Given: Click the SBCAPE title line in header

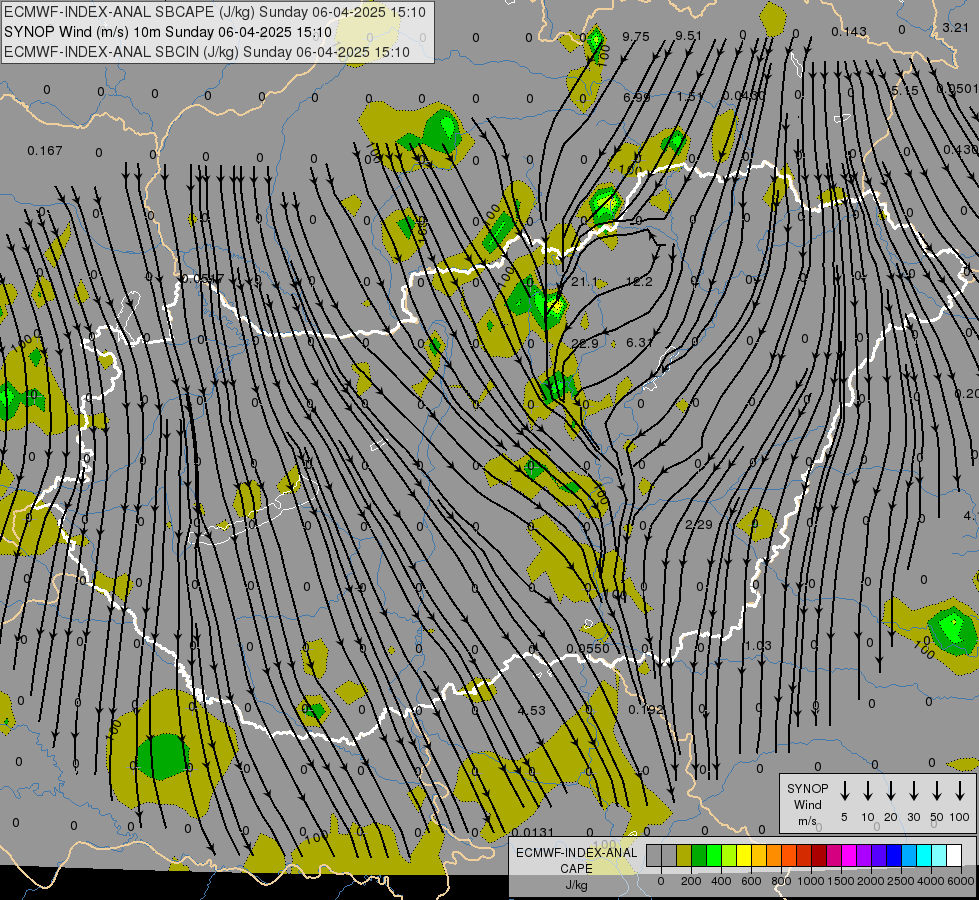Looking at the screenshot, I should coord(215,12).
